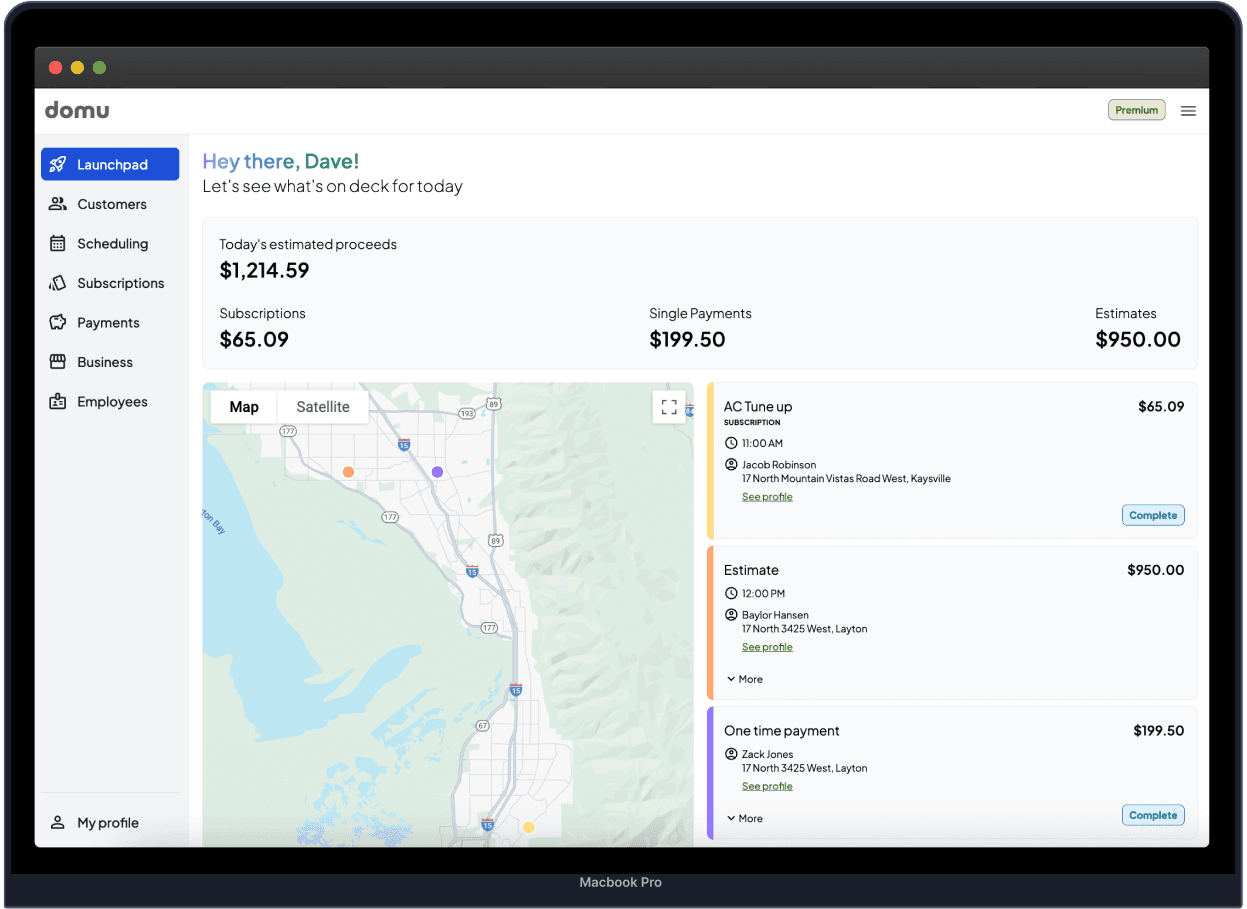The image size is (1247, 909).
Task: Mark One time payment as Complete
Action: pos(1152,815)
